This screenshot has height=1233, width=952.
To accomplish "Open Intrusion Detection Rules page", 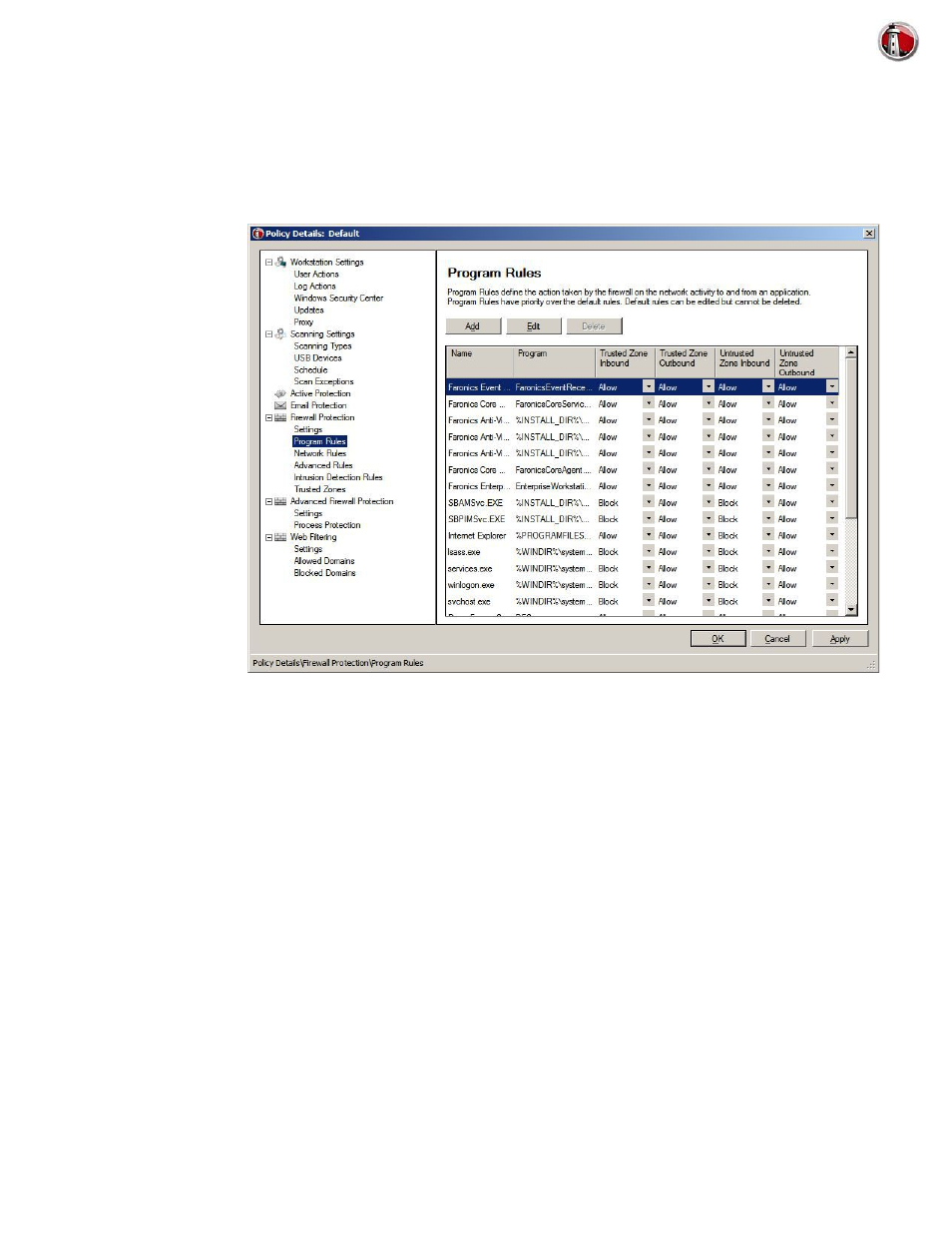I will coord(338,477).
